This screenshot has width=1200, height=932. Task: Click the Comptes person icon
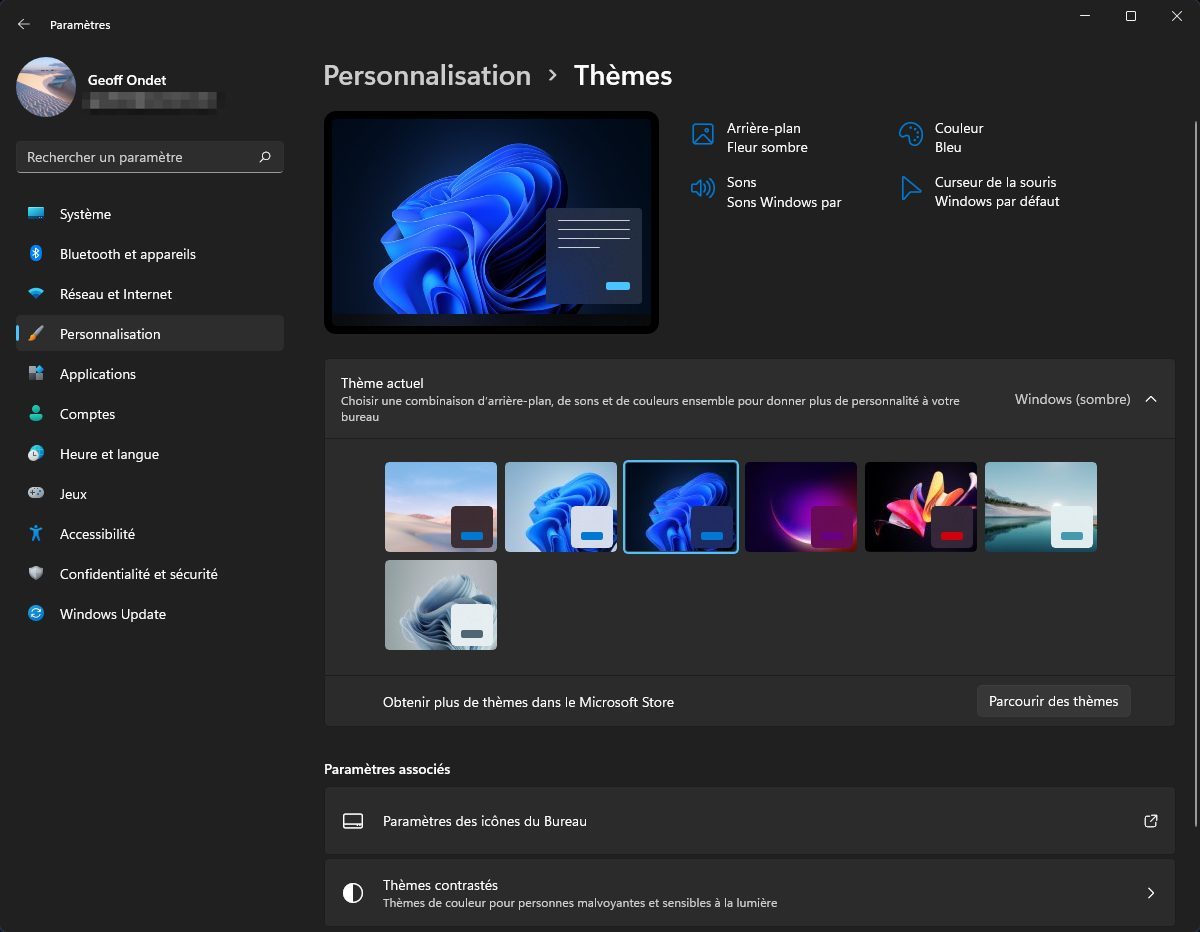pos(36,414)
